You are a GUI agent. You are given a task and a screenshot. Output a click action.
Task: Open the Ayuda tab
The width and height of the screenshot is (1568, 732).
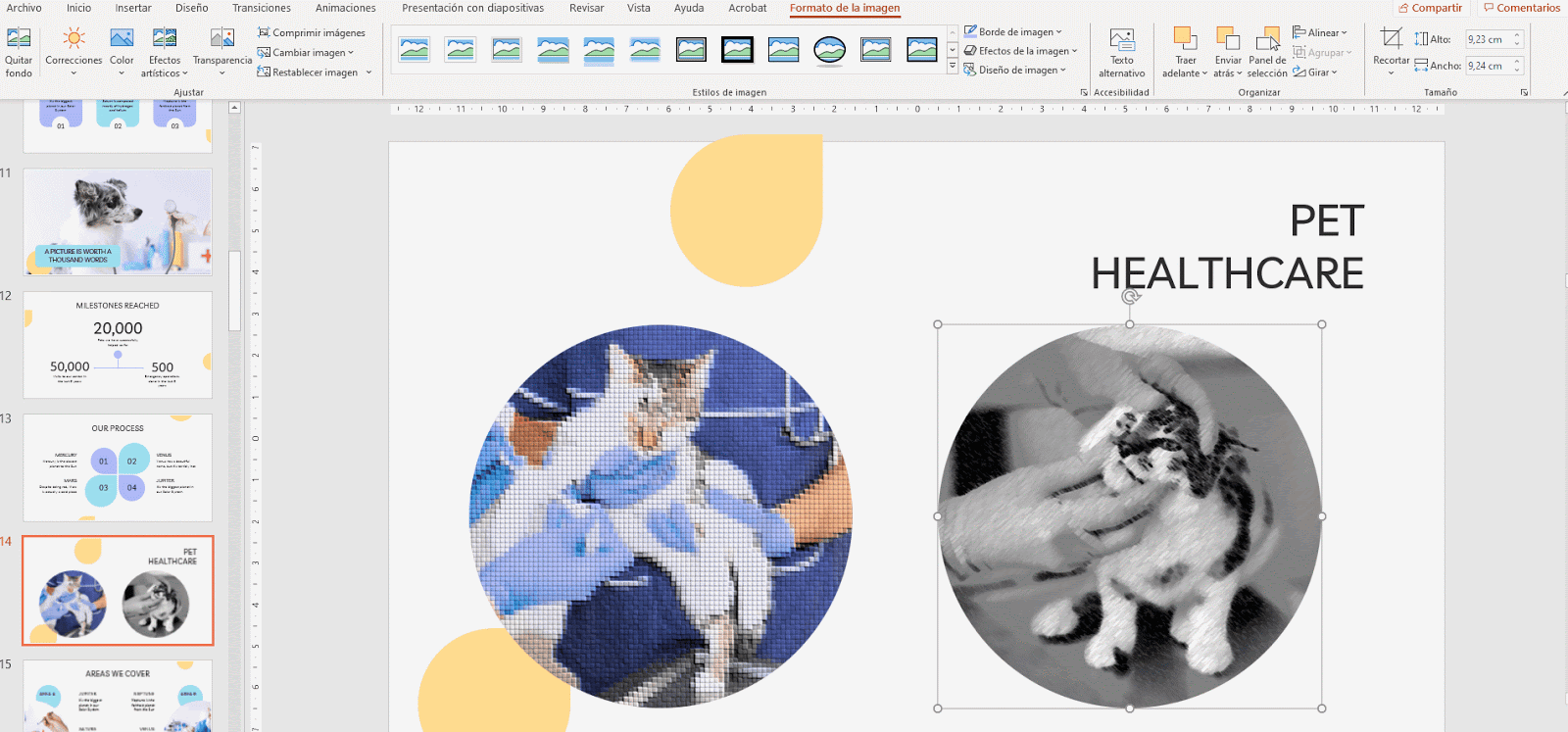[689, 8]
